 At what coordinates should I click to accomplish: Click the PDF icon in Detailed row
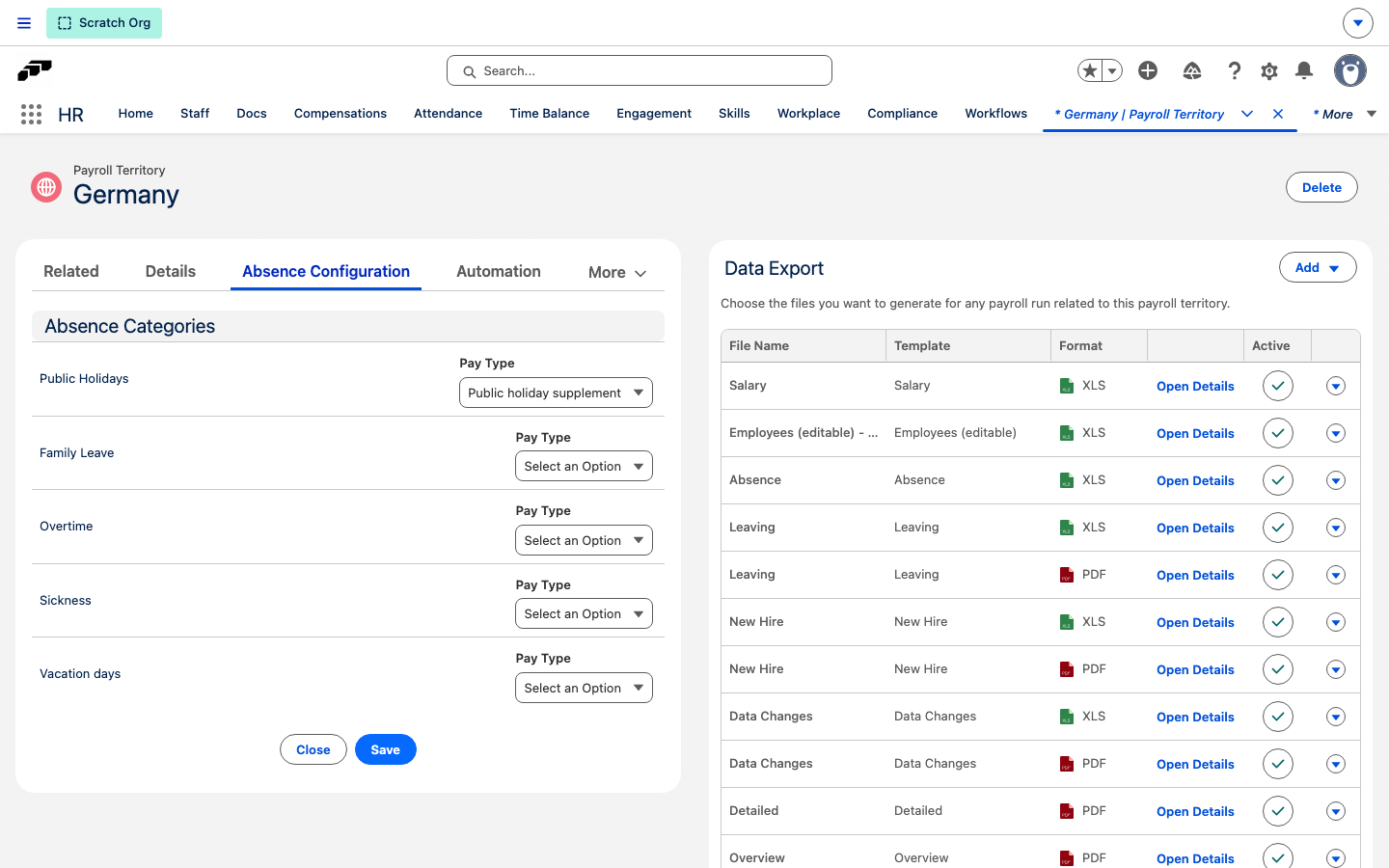[1067, 811]
